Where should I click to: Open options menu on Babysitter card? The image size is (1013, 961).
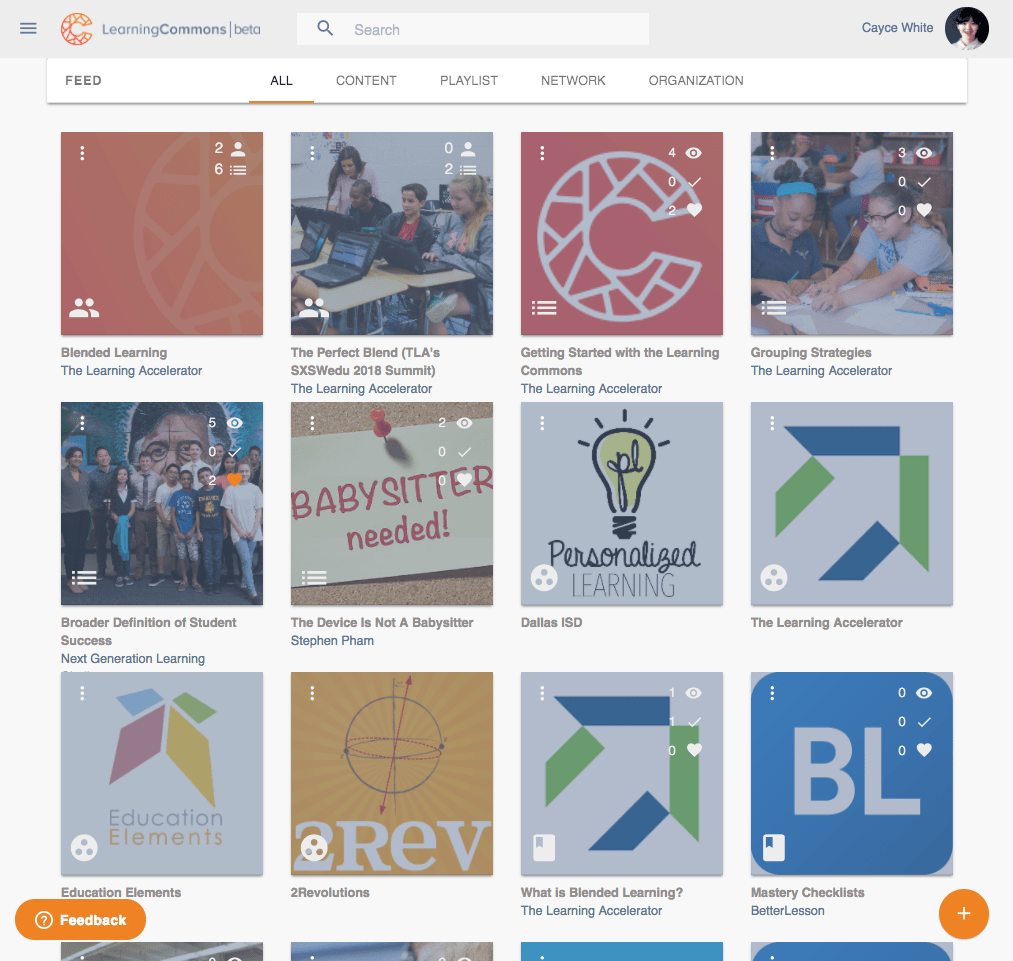tap(312, 423)
